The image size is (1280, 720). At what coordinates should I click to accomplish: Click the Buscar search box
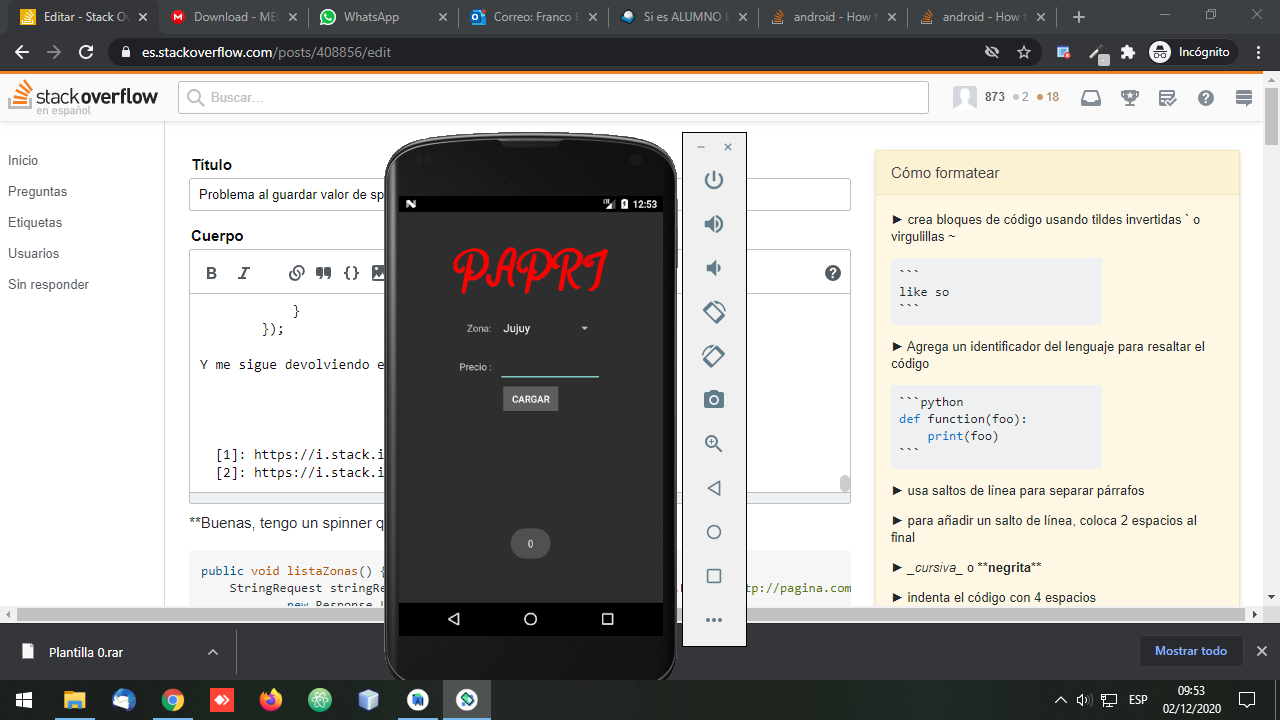coord(553,97)
